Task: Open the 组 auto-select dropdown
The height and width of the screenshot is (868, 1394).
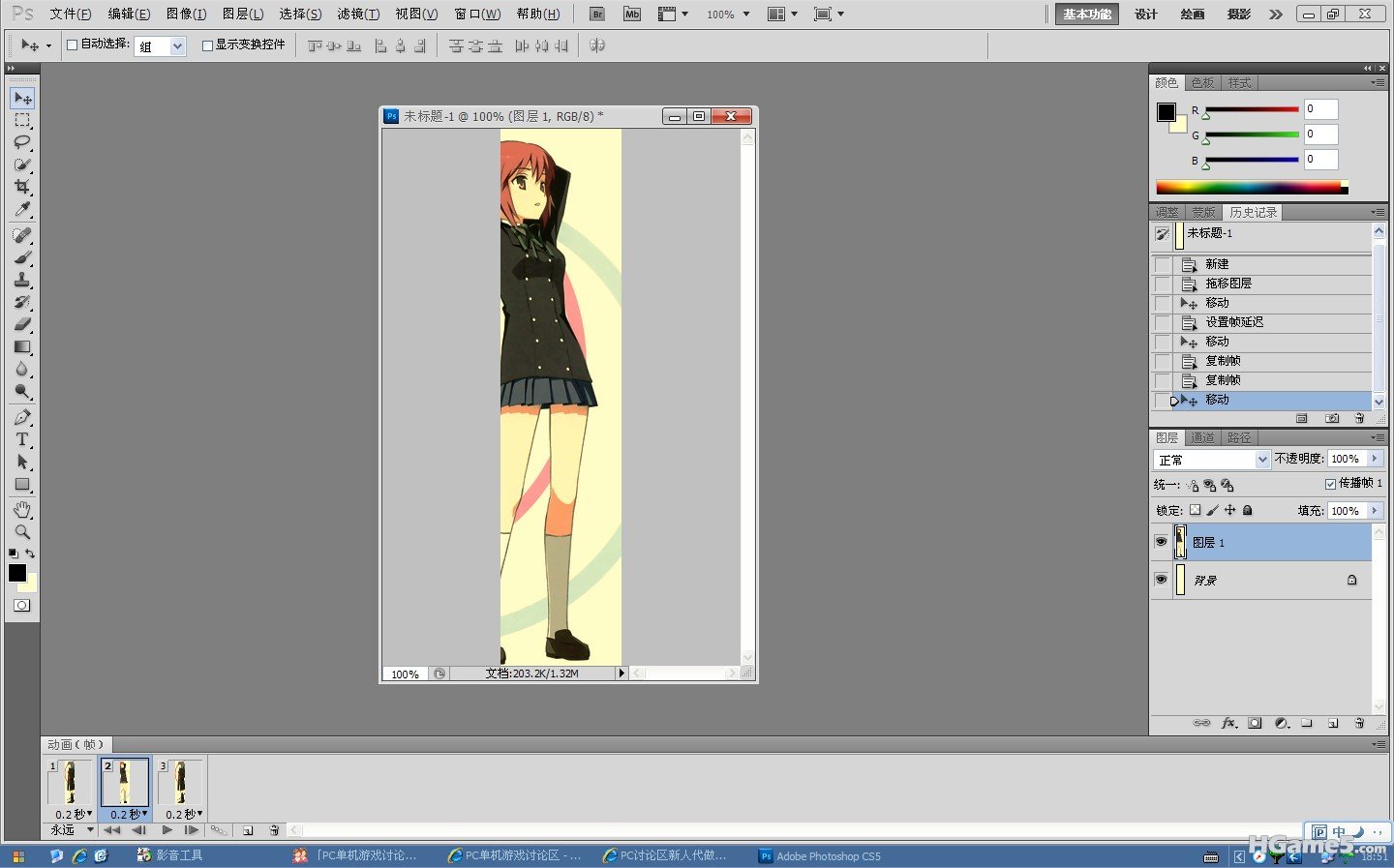Action: click(177, 45)
